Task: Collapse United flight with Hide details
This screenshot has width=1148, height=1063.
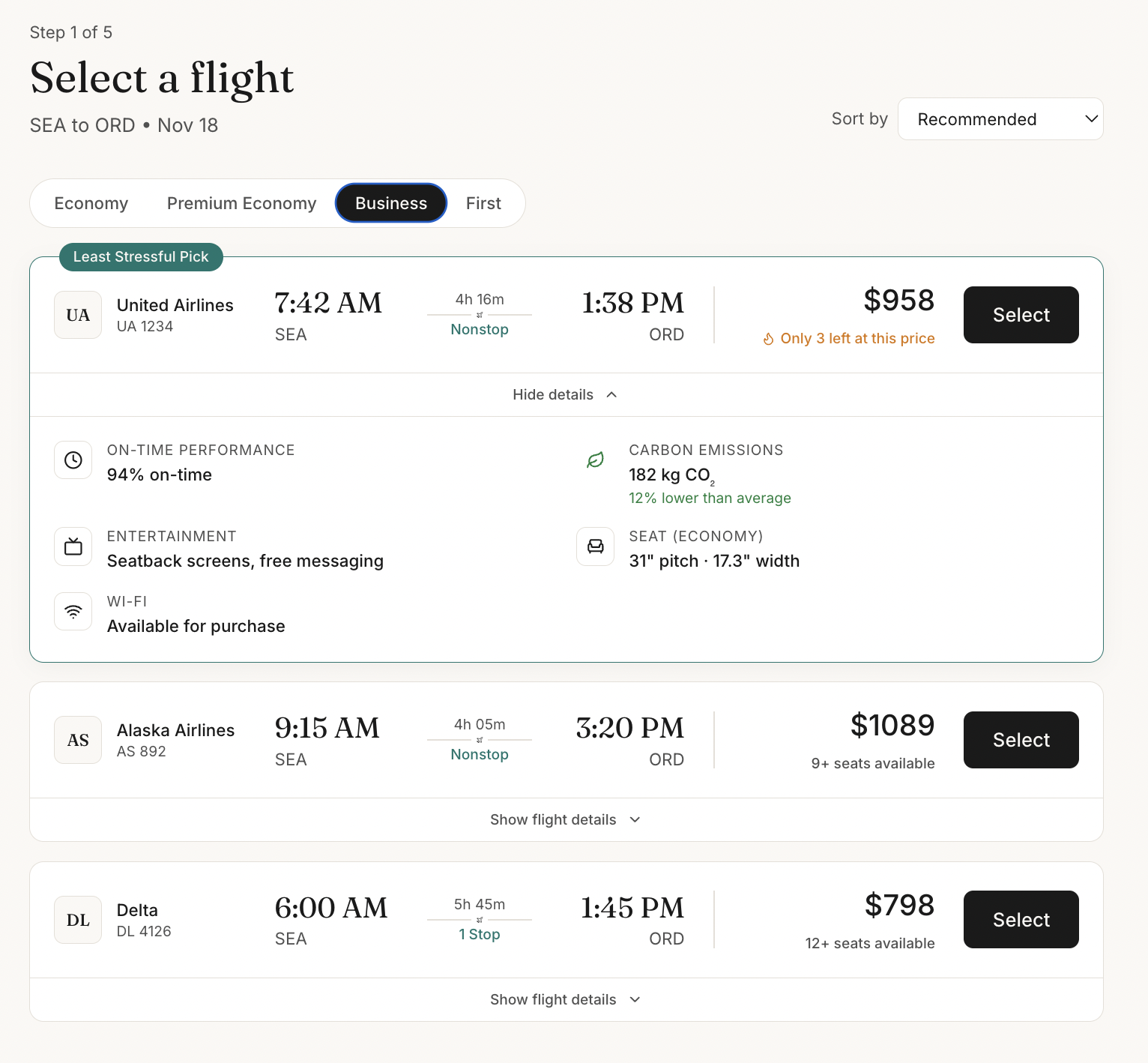Action: click(566, 394)
